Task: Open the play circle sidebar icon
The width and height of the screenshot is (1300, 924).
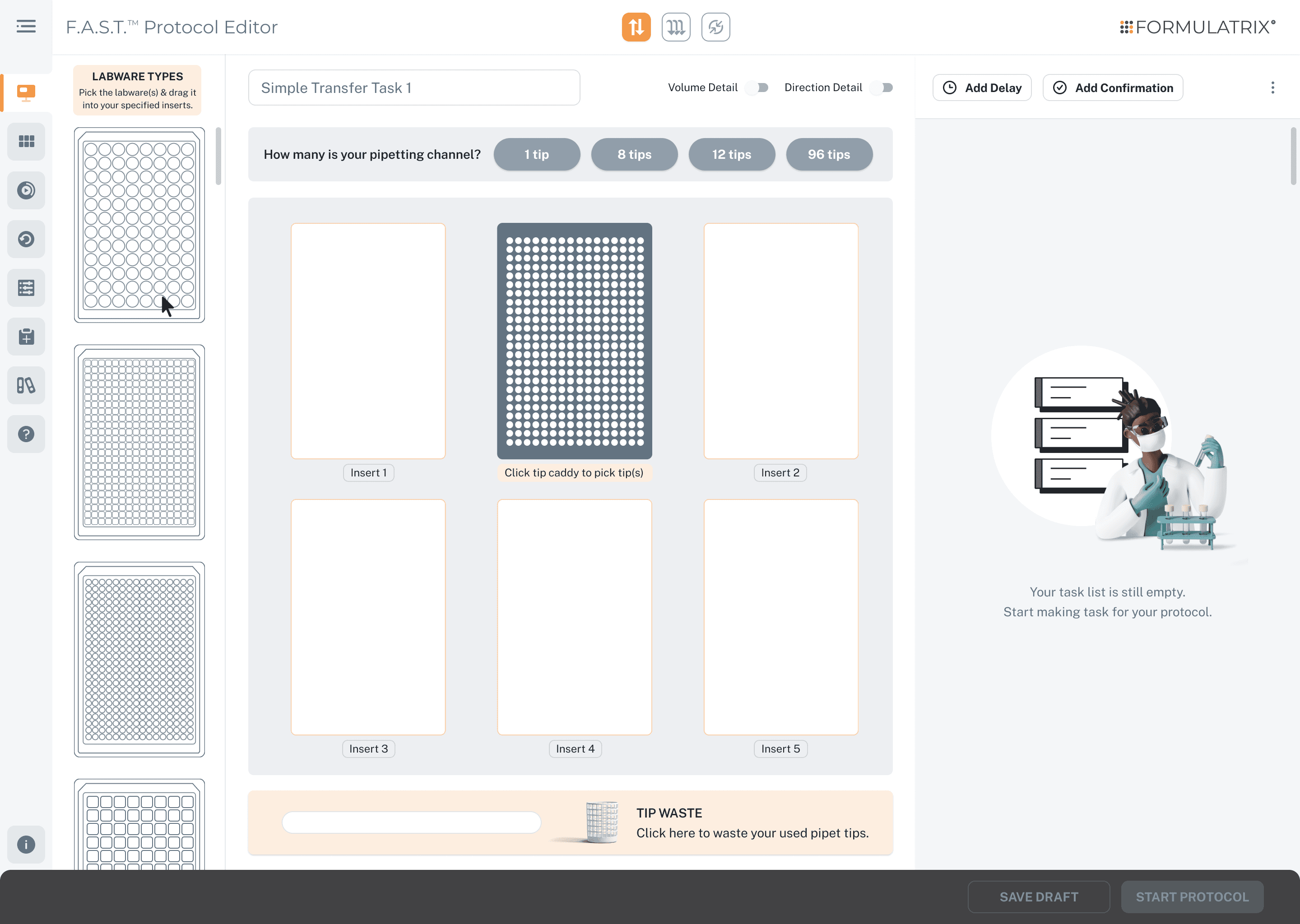Action: (x=26, y=190)
